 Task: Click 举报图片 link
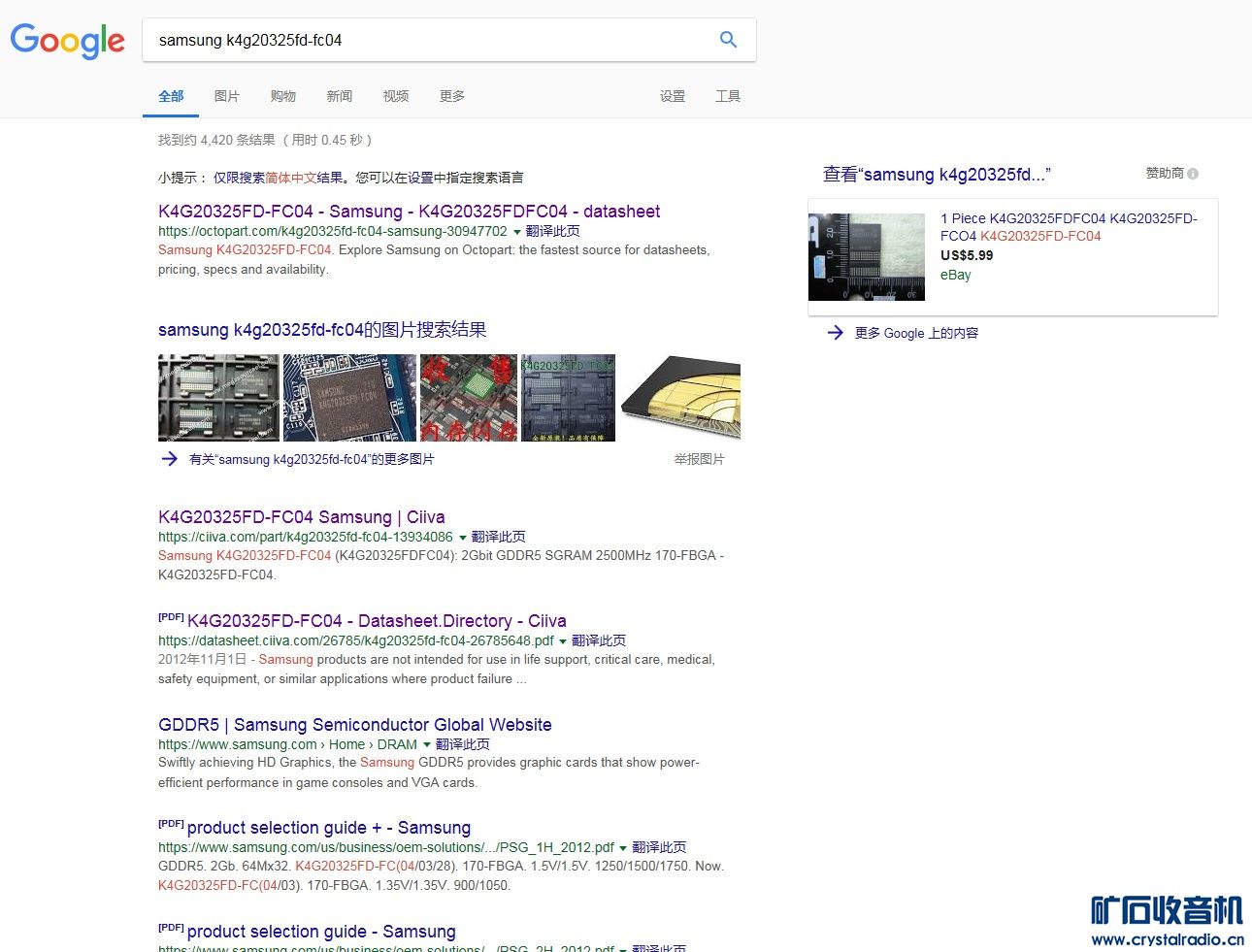(700, 459)
